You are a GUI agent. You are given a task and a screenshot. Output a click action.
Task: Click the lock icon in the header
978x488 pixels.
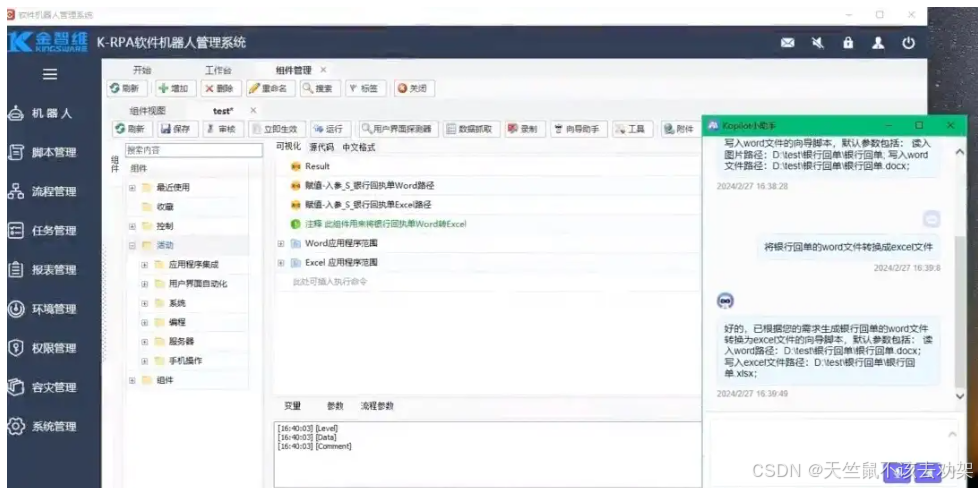coord(848,43)
